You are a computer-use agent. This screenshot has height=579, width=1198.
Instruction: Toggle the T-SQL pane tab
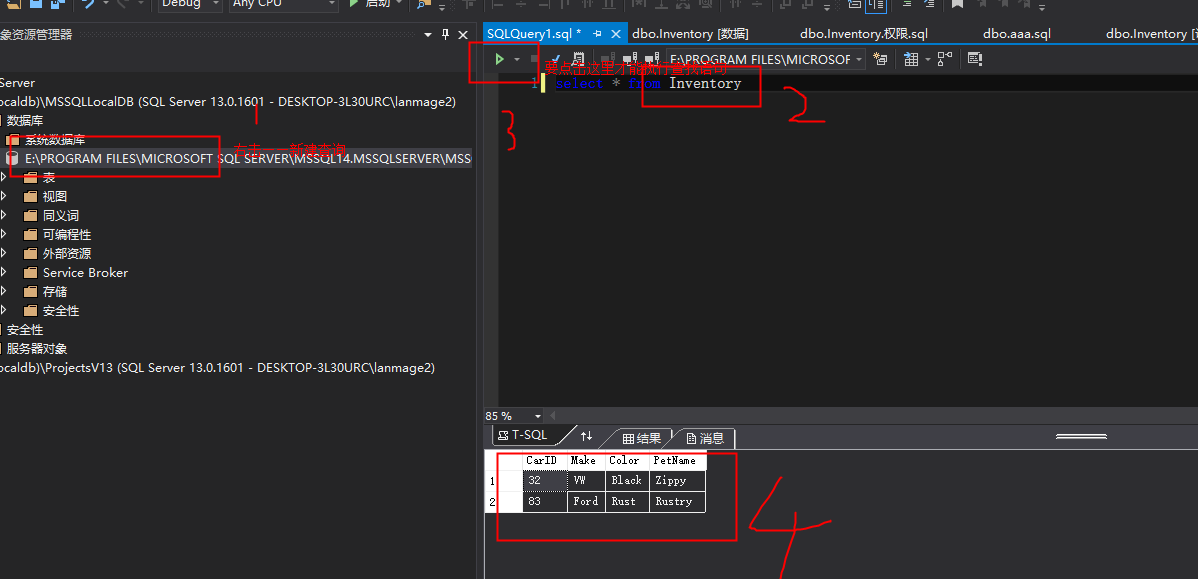[524, 434]
